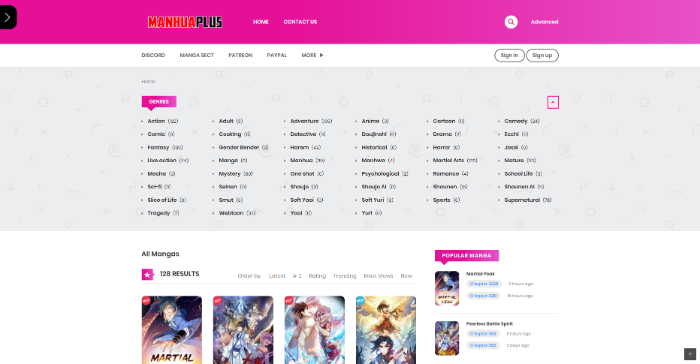700x364 pixels.
Task: Sort results by Latest
Action: [277, 276]
